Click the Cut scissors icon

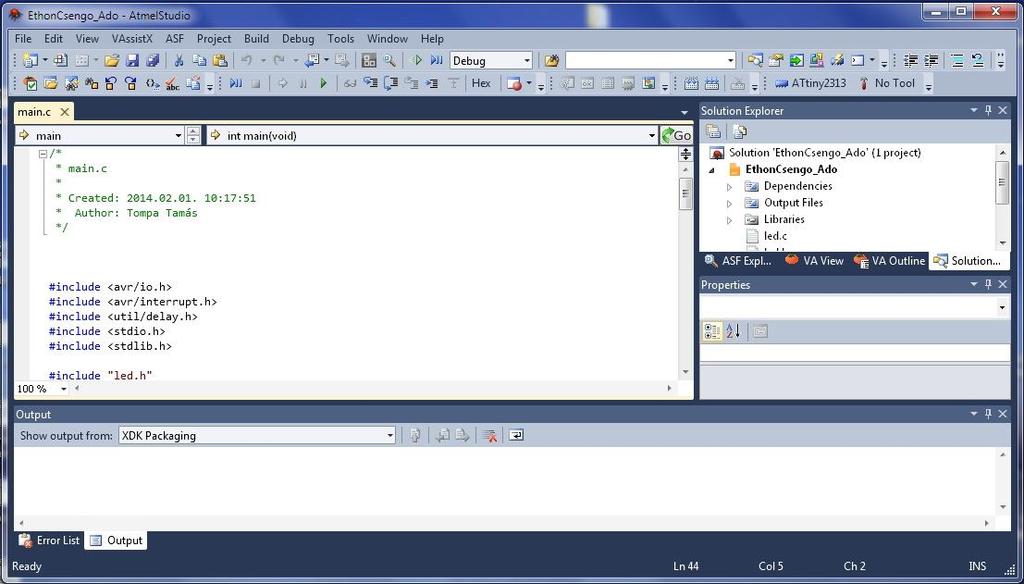coord(178,61)
